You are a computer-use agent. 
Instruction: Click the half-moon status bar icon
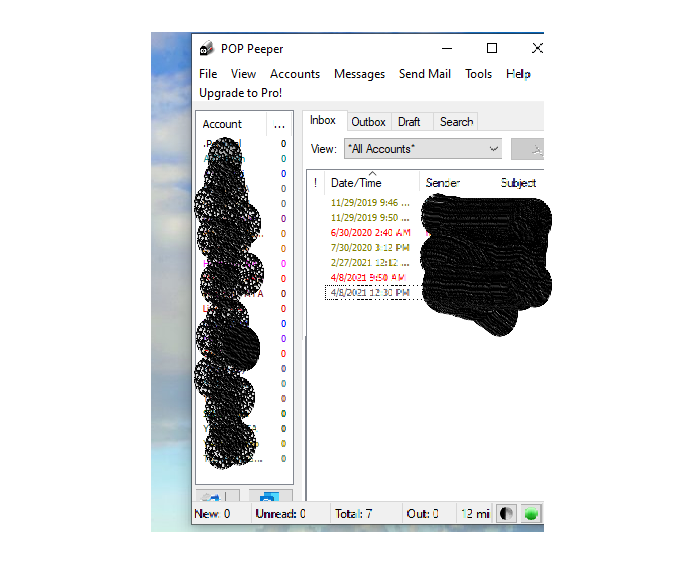(506, 514)
